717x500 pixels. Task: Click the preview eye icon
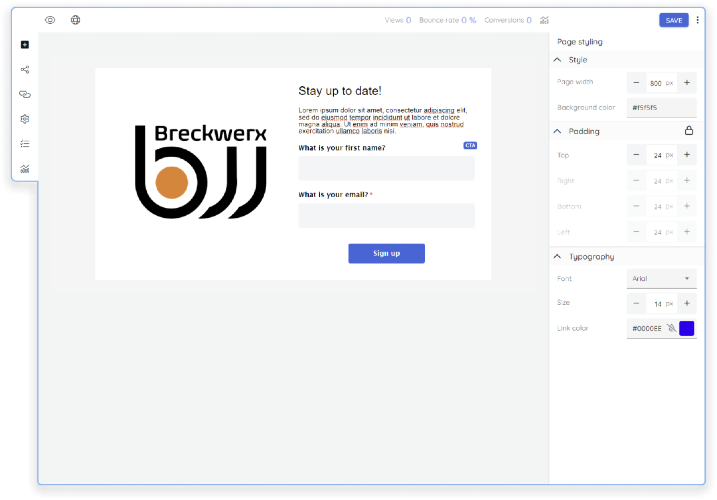point(50,20)
